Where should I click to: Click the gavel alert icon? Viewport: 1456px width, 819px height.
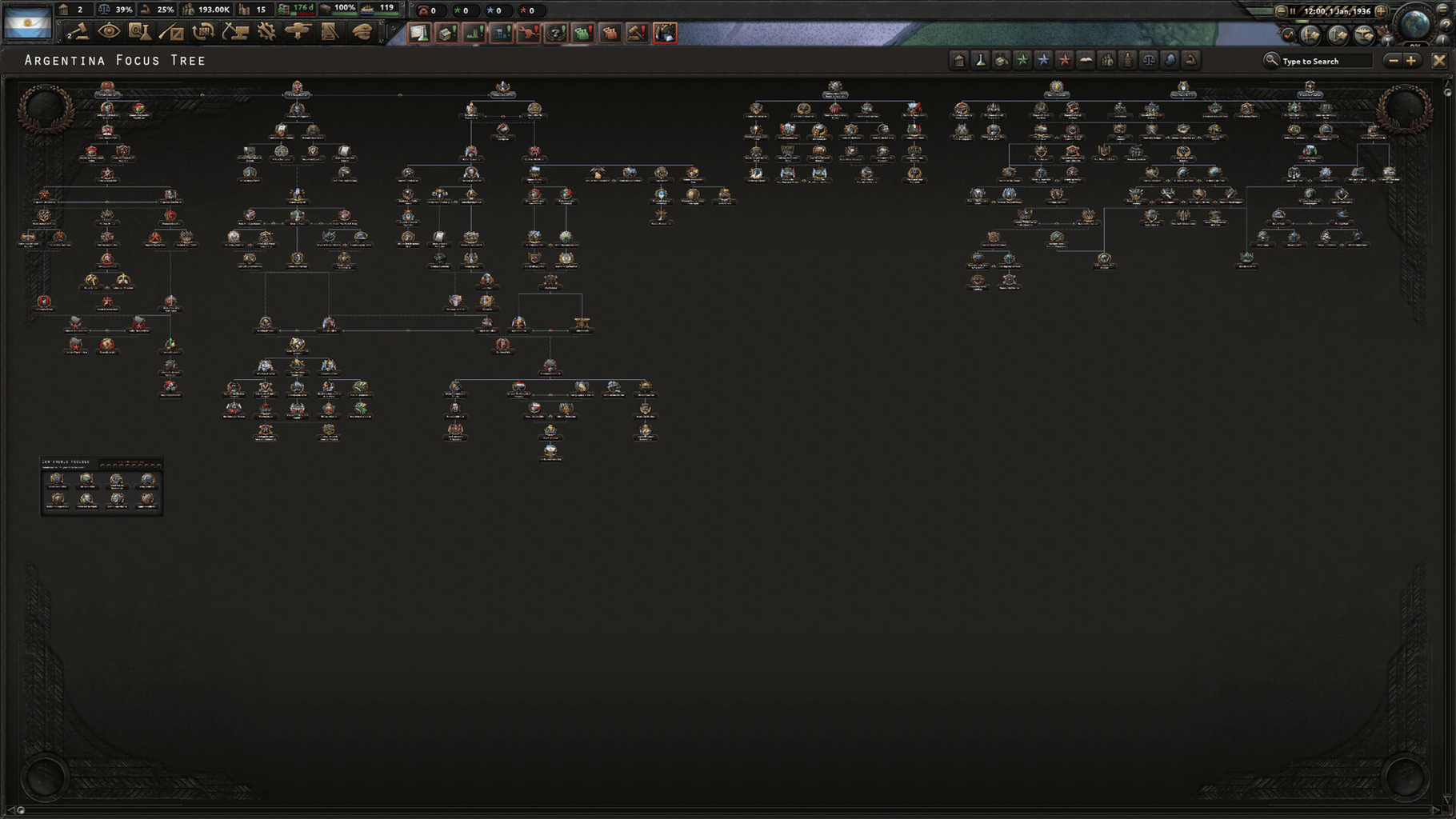click(x=638, y=33)
